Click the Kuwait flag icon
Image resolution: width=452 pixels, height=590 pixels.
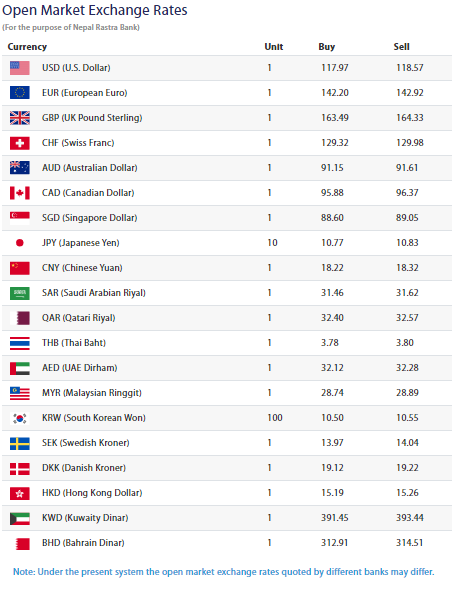(20, 518)
